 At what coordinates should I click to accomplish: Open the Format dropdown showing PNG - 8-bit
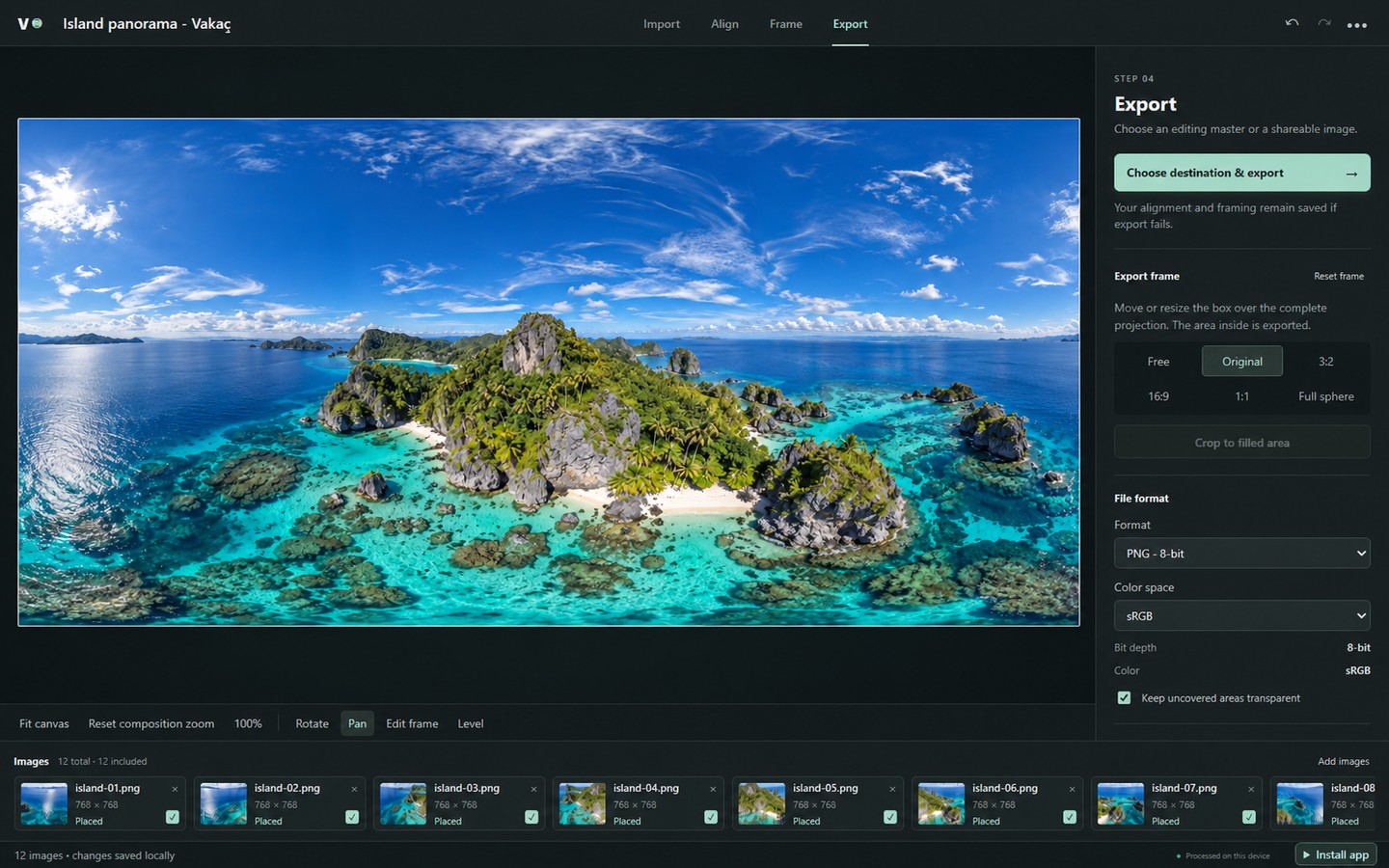pyautogui.click(x=1241, y=554)
